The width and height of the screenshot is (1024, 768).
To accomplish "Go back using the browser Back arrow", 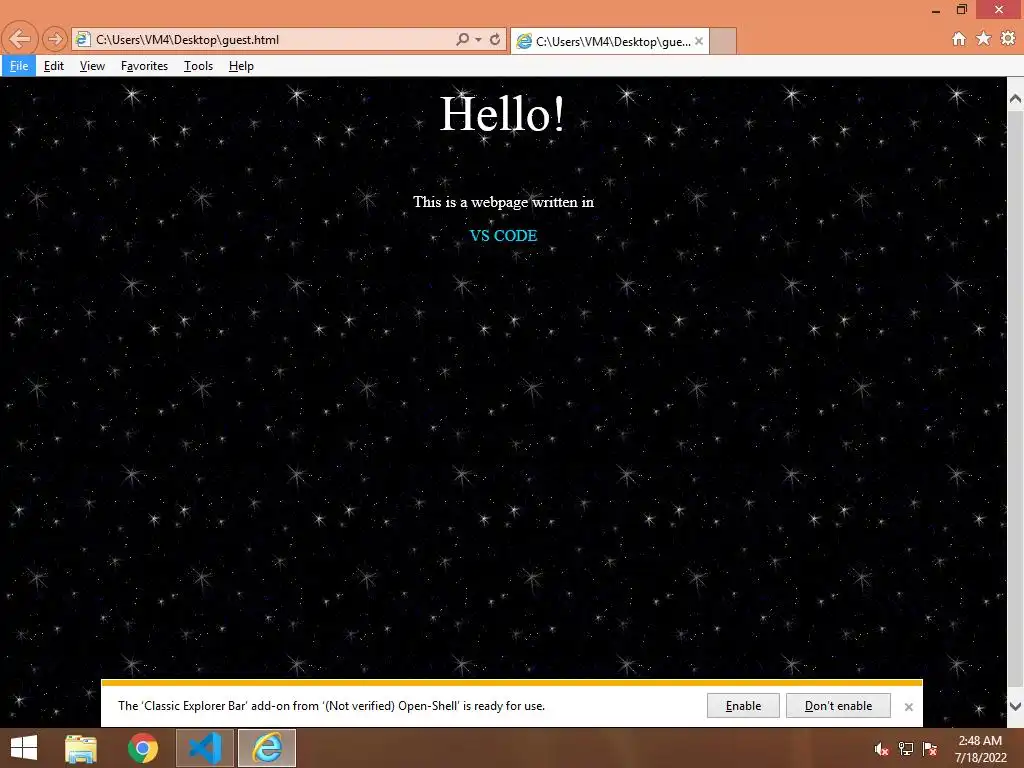I will [20, 39].
